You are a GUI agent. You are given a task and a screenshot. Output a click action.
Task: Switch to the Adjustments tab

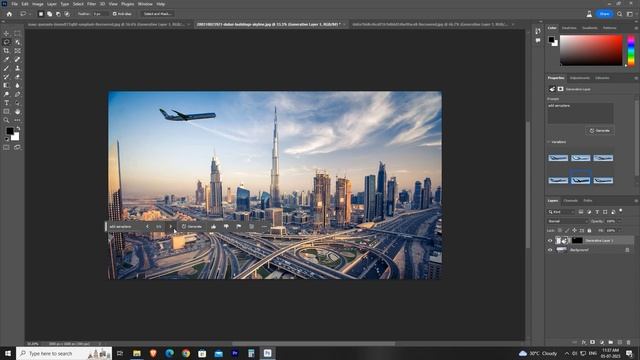click(x=580, y=78)
